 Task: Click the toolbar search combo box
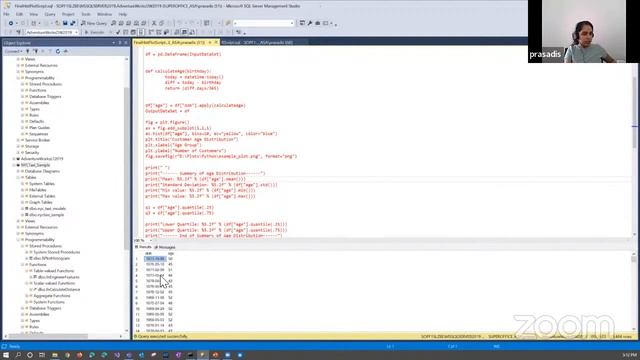coord(263,23)
